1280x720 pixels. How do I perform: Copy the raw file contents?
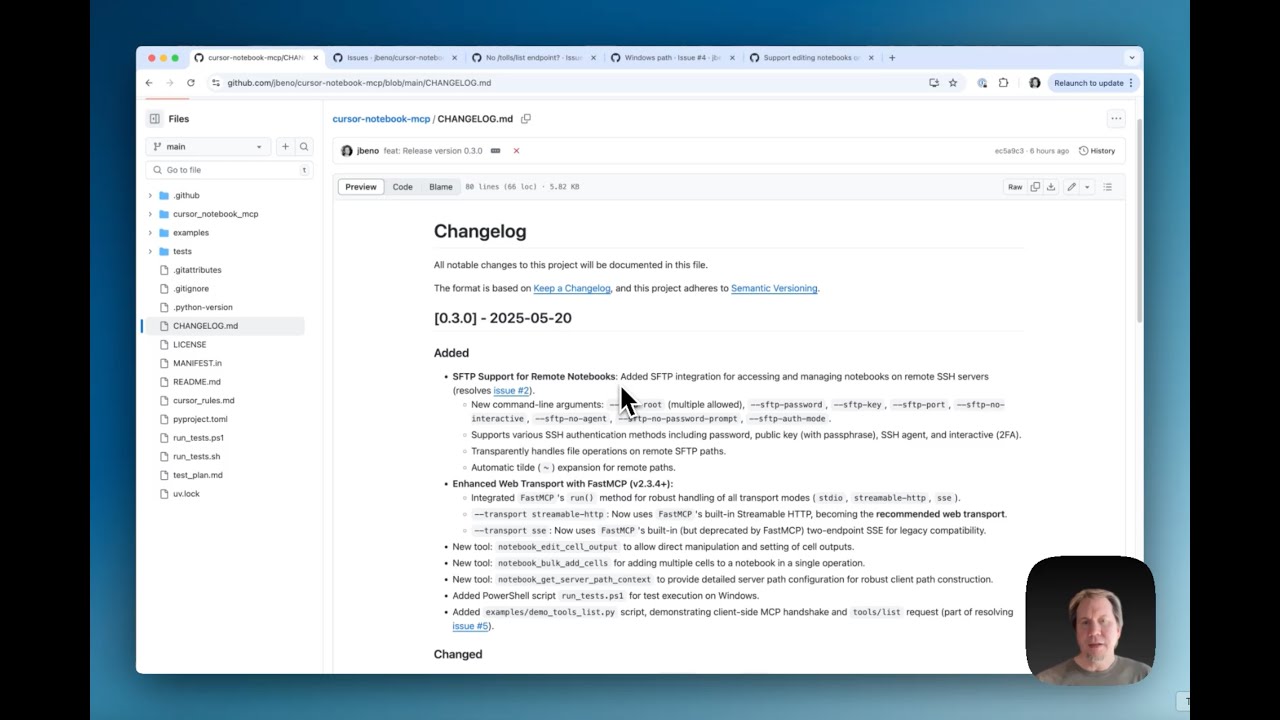(1032, 187)
